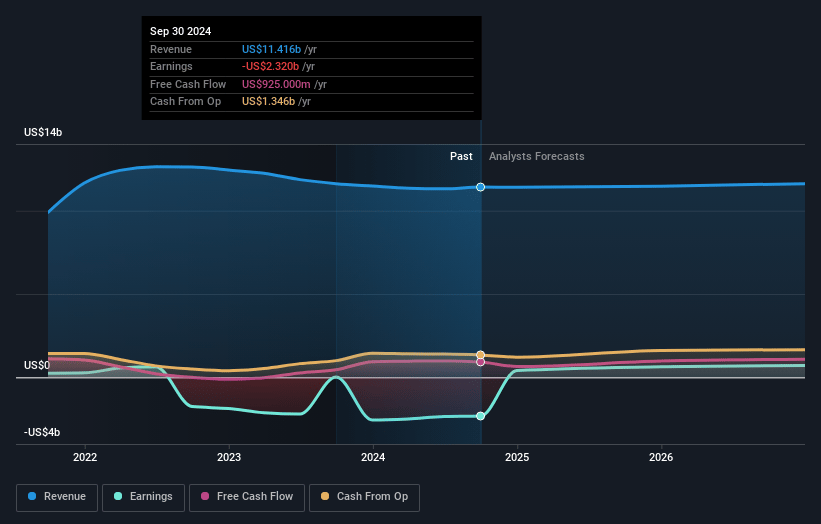
Task: Click the 2025 x-axis label
Action: [517, 458]
